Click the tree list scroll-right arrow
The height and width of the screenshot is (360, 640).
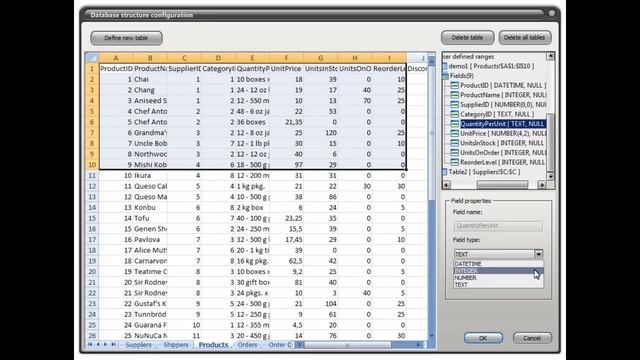(542, 185)
